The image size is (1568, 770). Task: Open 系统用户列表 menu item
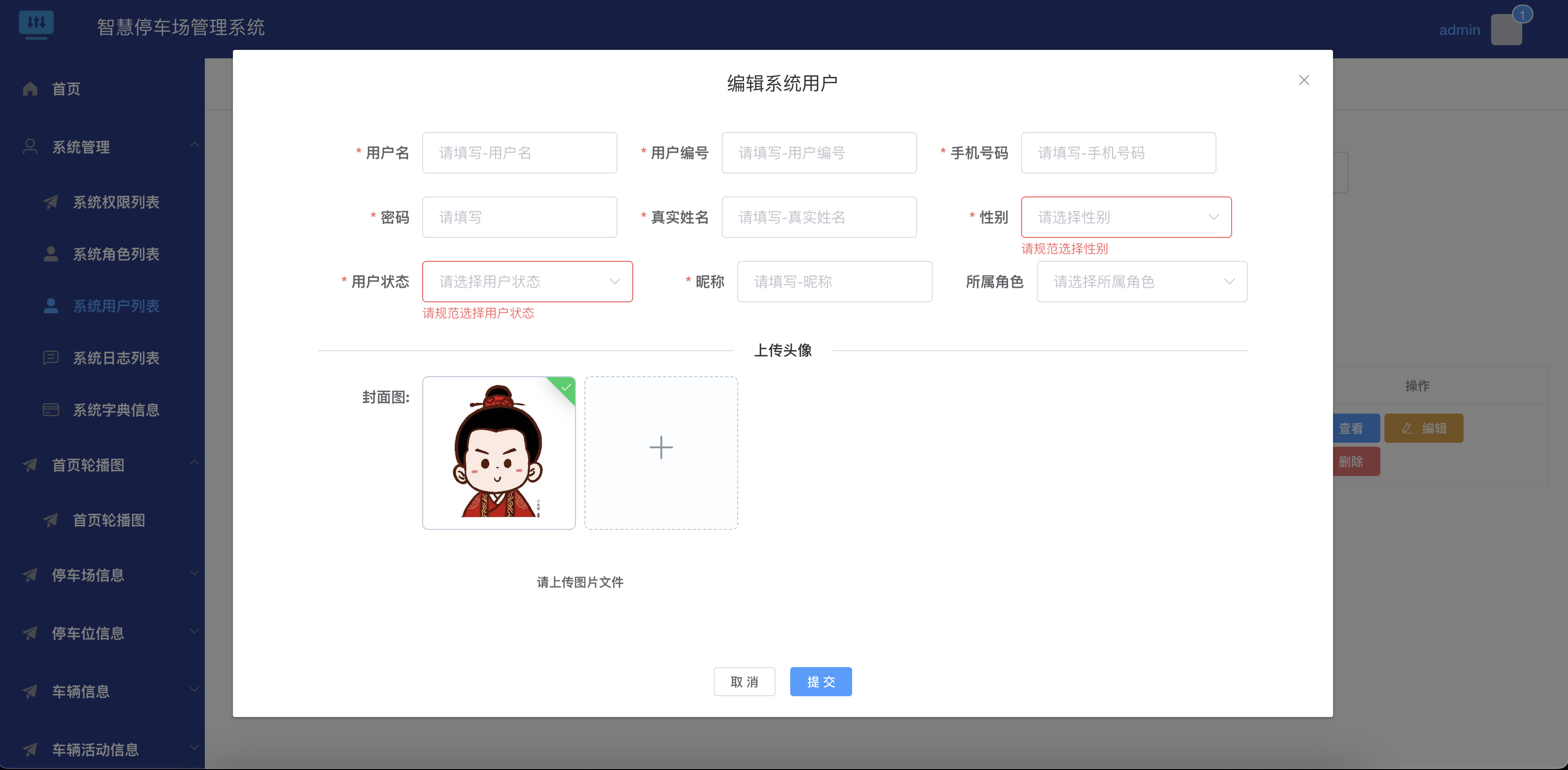[x=115, y=306]
